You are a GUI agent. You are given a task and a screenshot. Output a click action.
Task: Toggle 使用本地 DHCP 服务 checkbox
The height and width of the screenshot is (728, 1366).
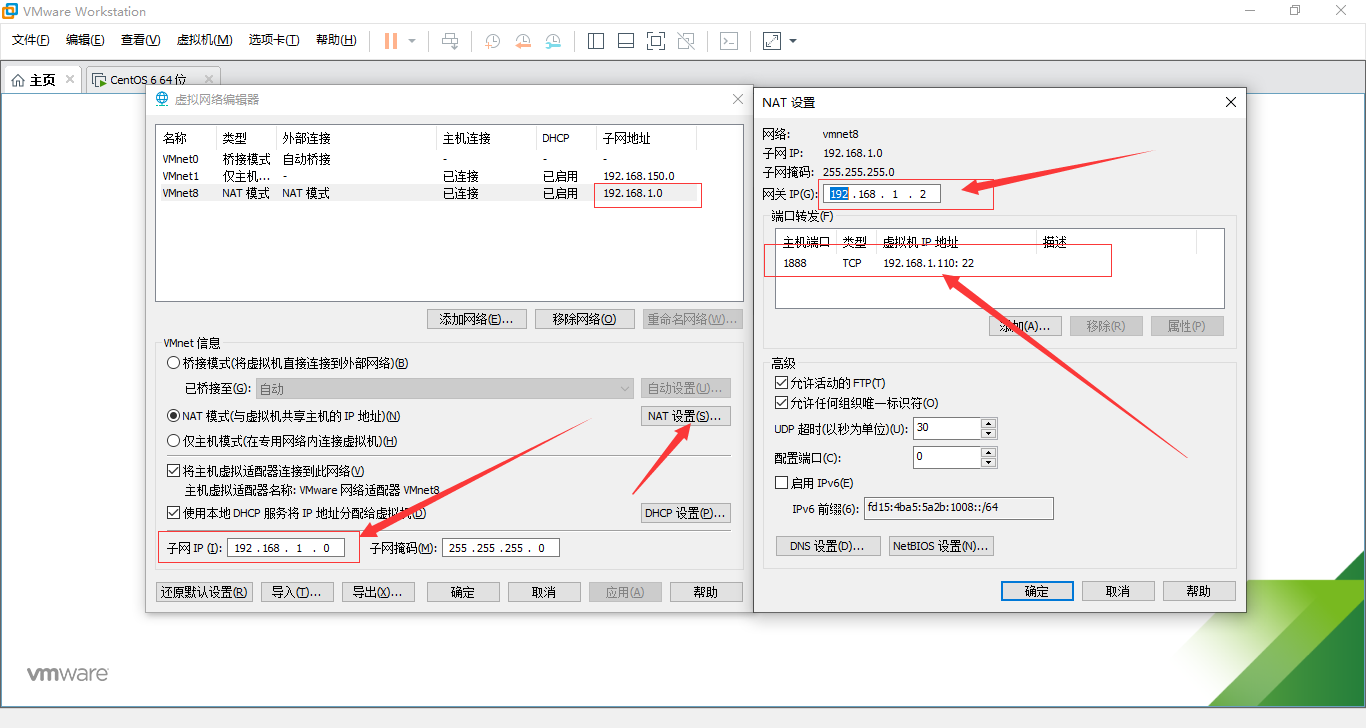pos(174,513)
